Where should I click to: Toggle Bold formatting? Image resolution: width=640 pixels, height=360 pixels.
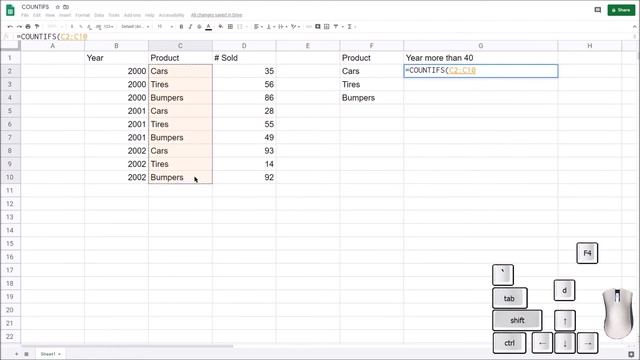point(181,27)
